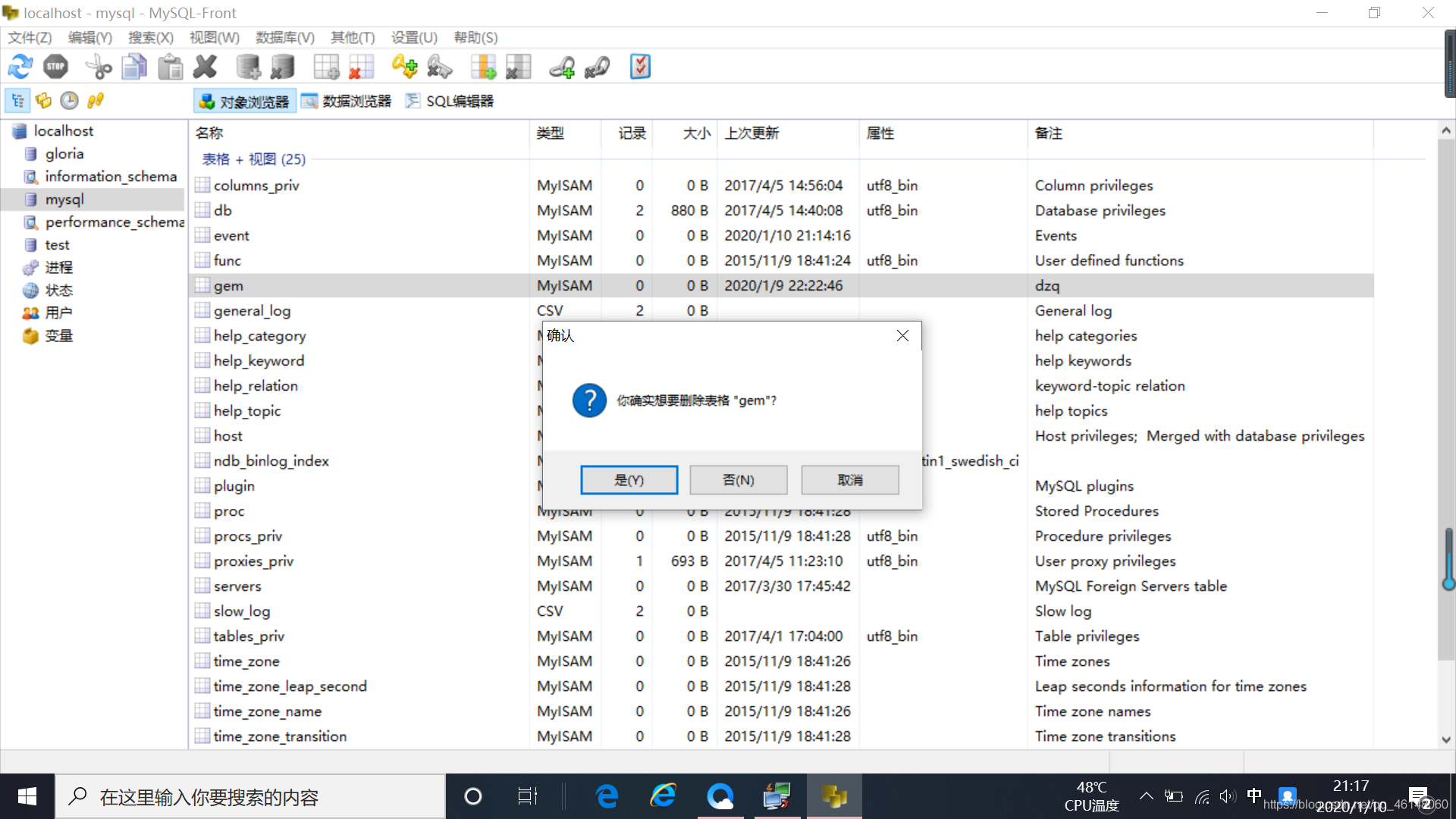
Task: Open the 设置(U) menu
Action: click(x=414, y=37)
